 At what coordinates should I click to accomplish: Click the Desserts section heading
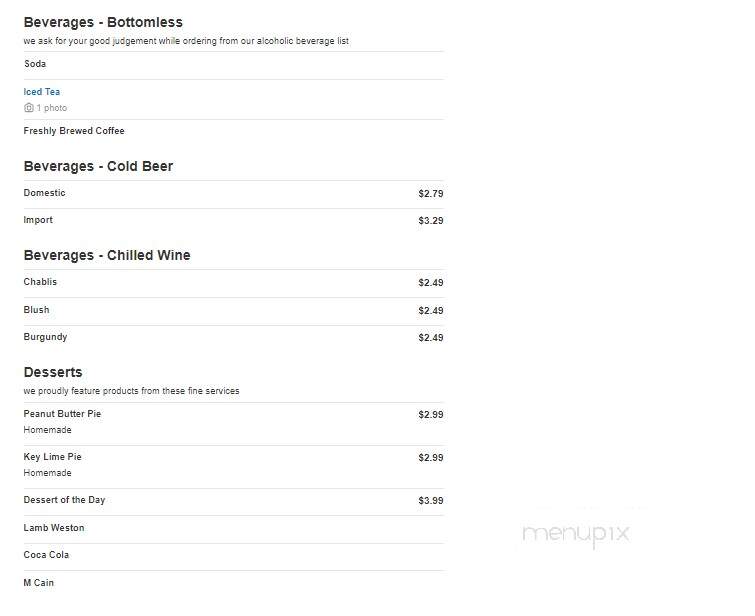pos(53,372)
